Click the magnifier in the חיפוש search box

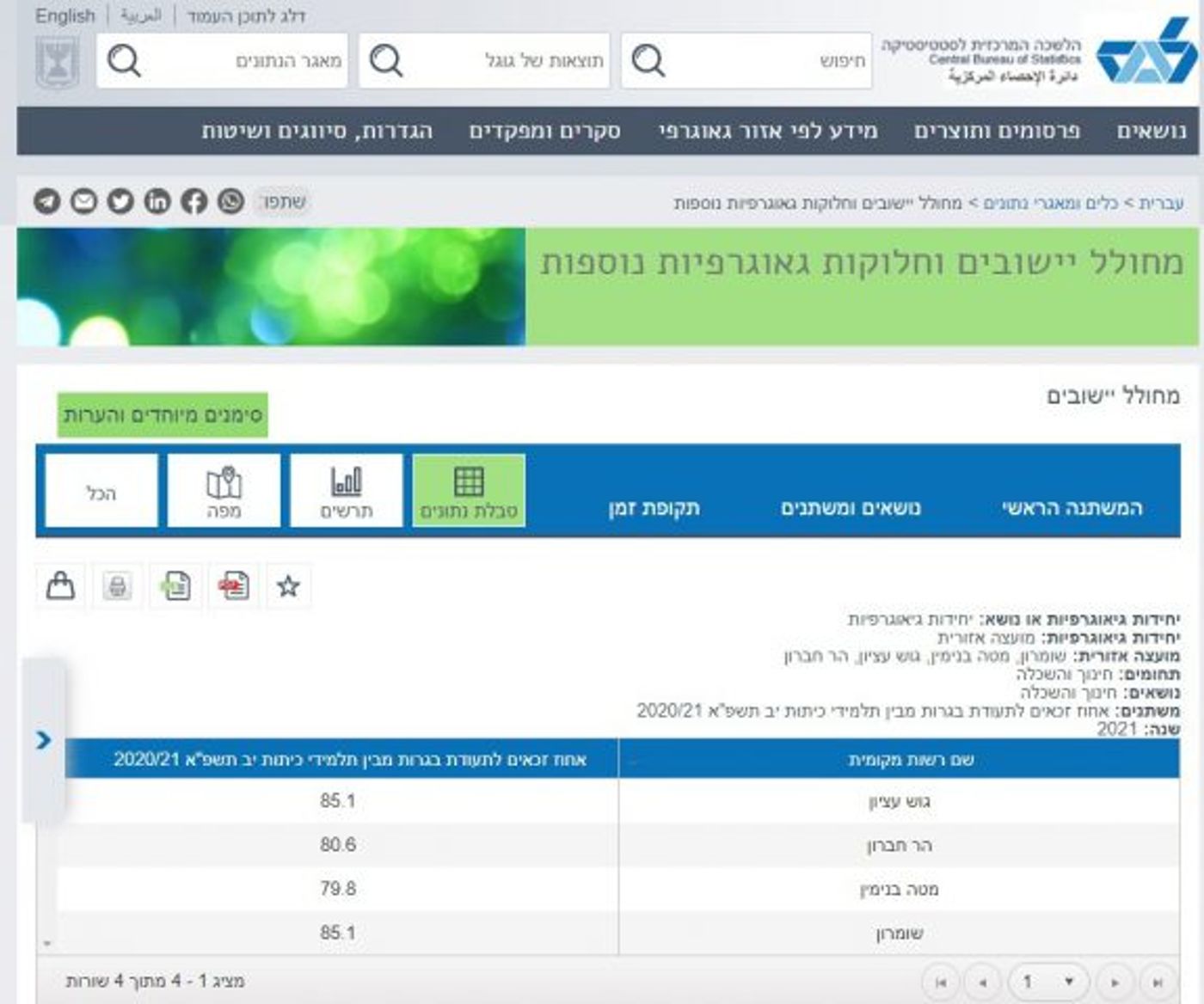pyautogui.click(x=648, y=60)
